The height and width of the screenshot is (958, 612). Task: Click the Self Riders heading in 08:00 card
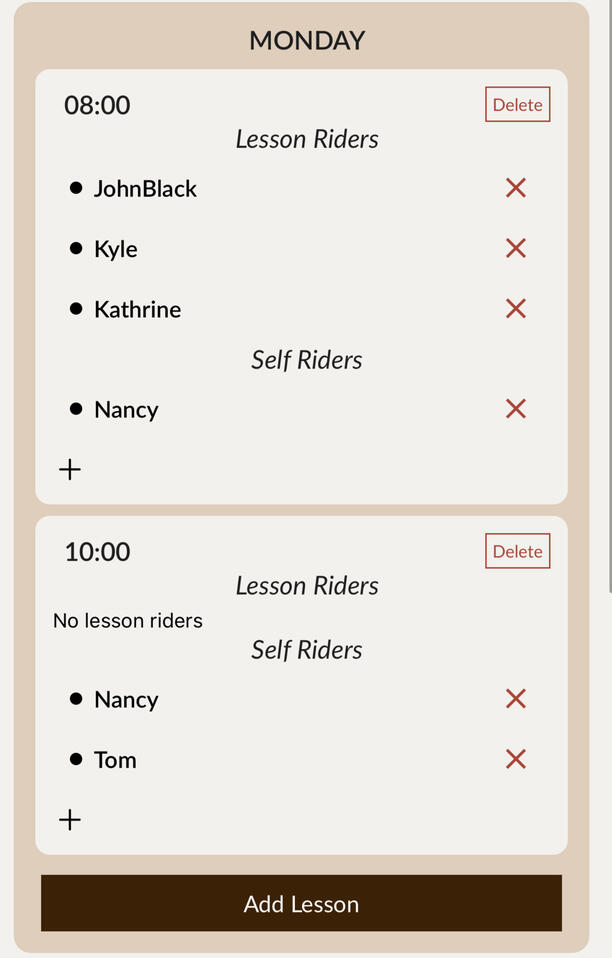306,360
